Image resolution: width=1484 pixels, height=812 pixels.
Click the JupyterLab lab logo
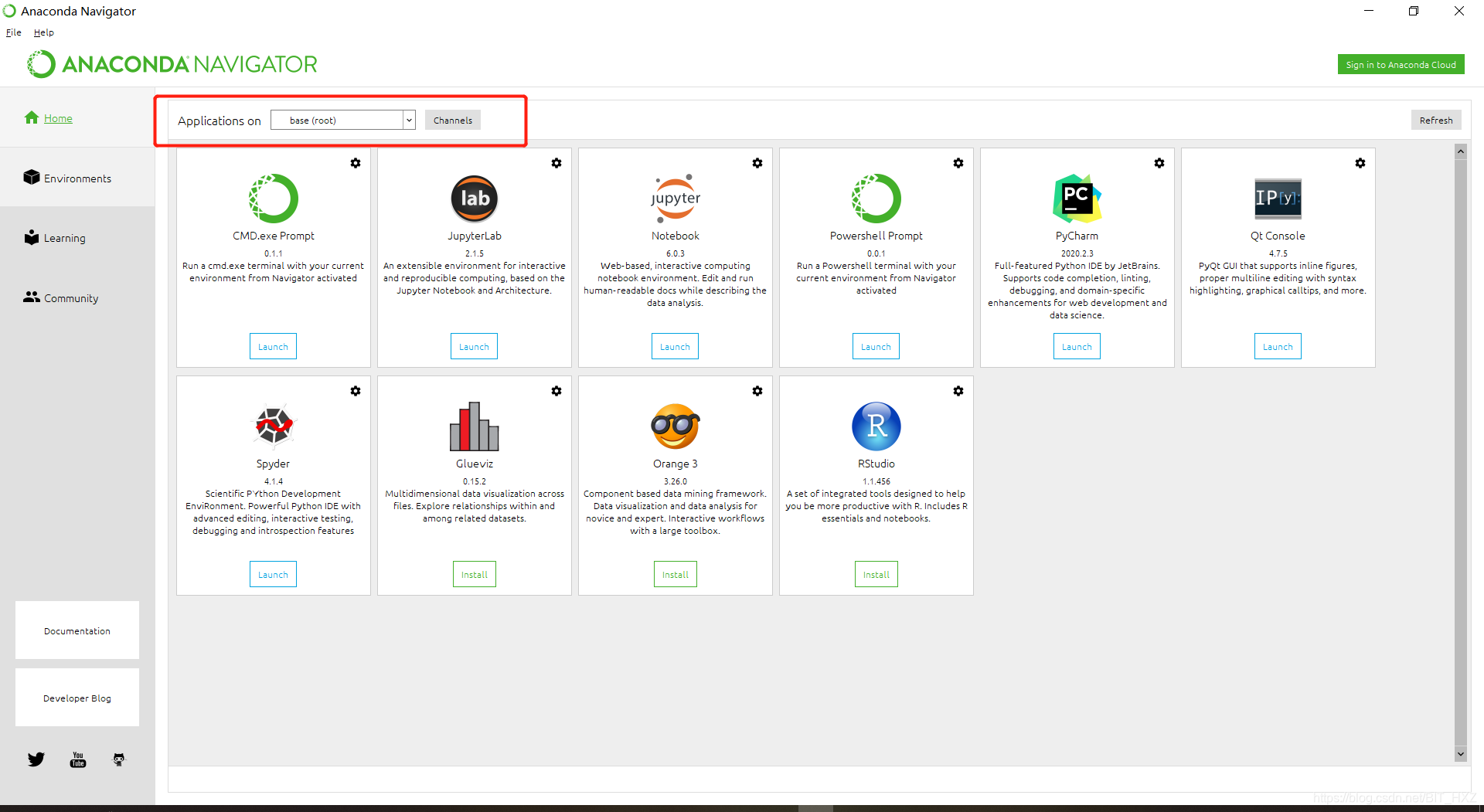coord(475,199)
